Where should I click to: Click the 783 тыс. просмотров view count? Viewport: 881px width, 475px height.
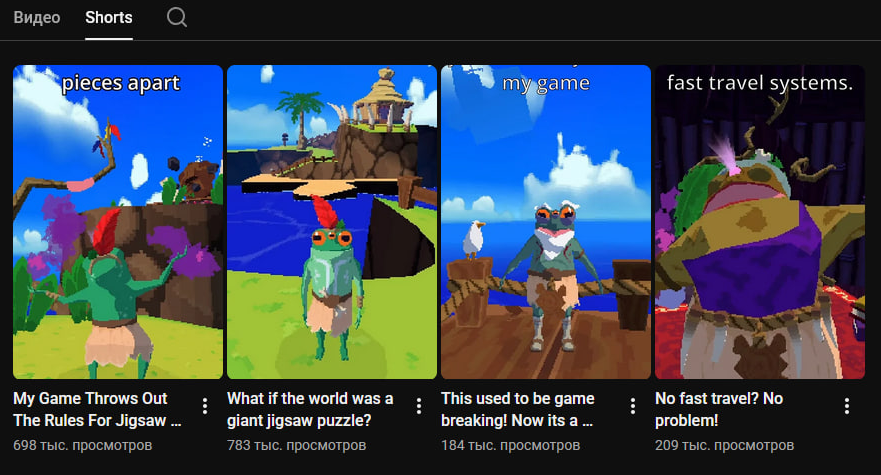point(297,445)
